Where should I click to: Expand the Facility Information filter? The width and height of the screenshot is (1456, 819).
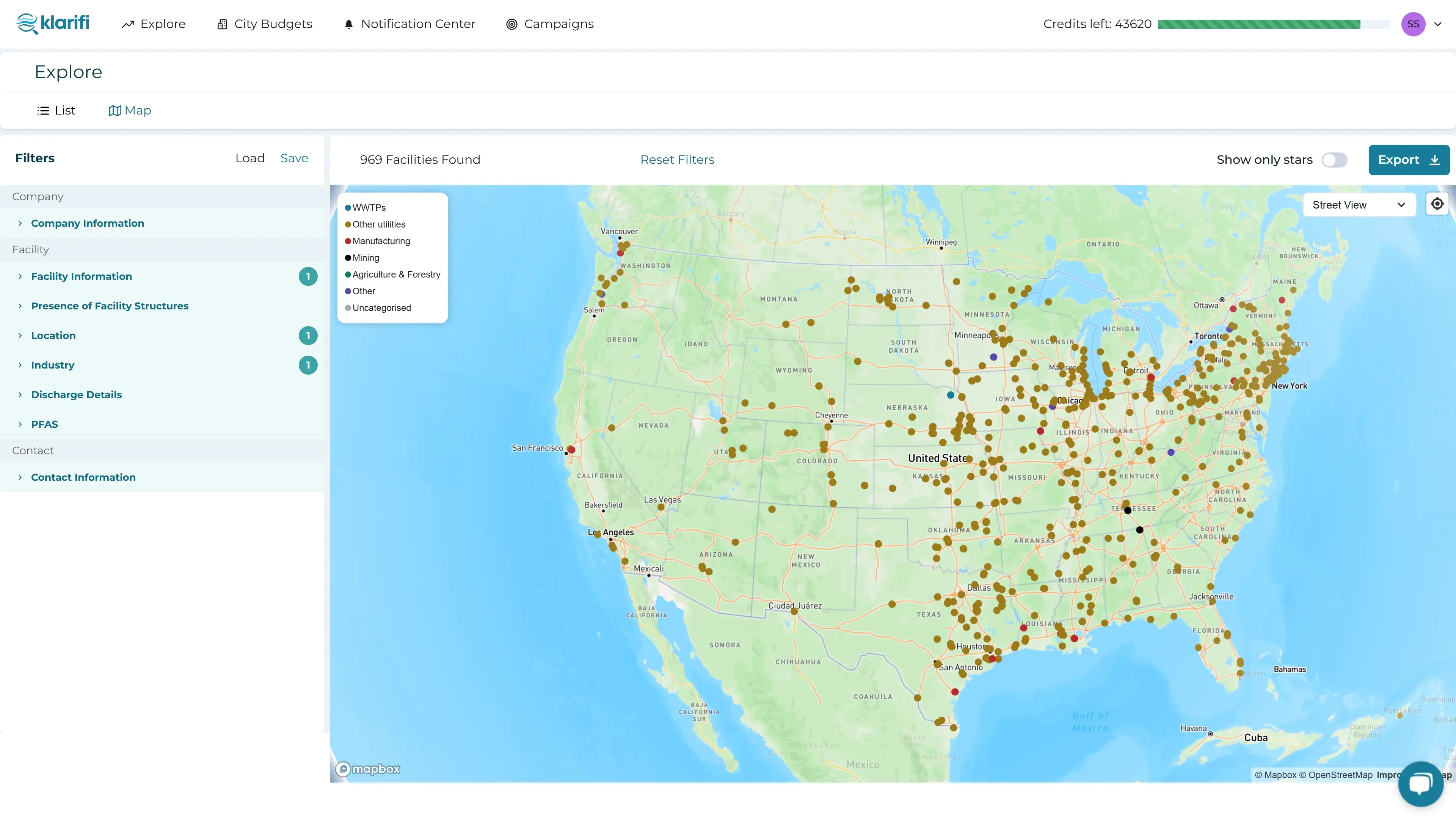pyautogui.click(x=82, y=276)
